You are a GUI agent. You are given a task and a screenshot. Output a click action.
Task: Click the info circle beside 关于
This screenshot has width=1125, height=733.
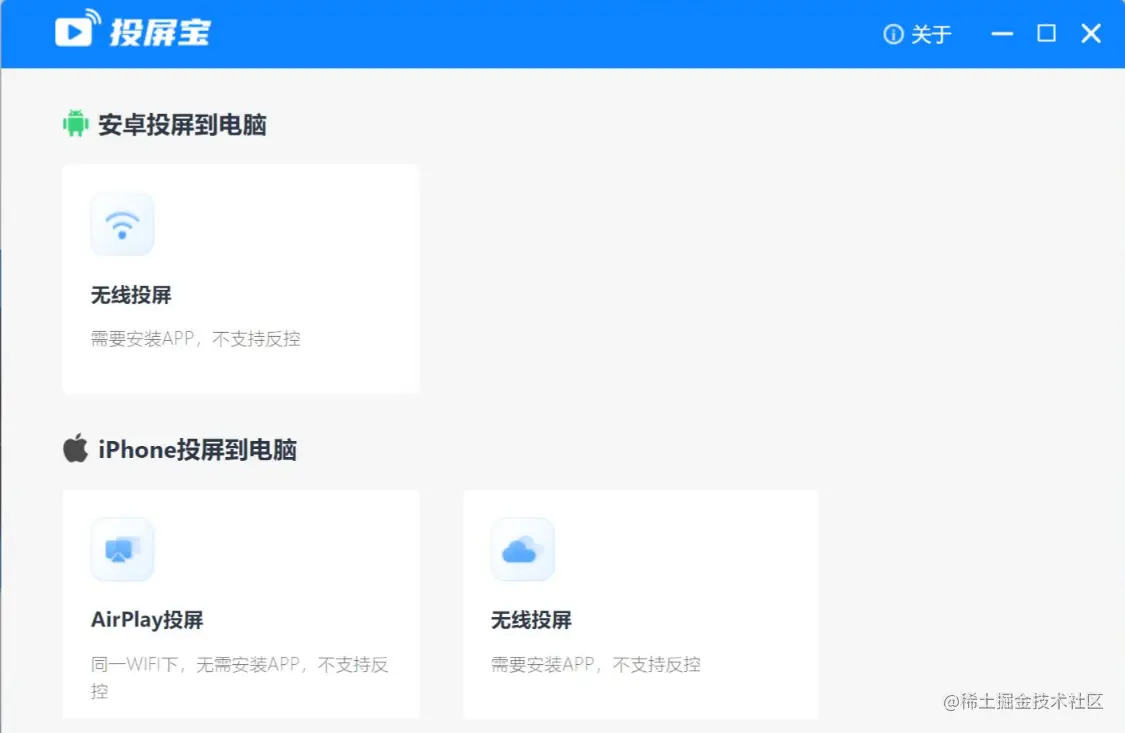891,34
